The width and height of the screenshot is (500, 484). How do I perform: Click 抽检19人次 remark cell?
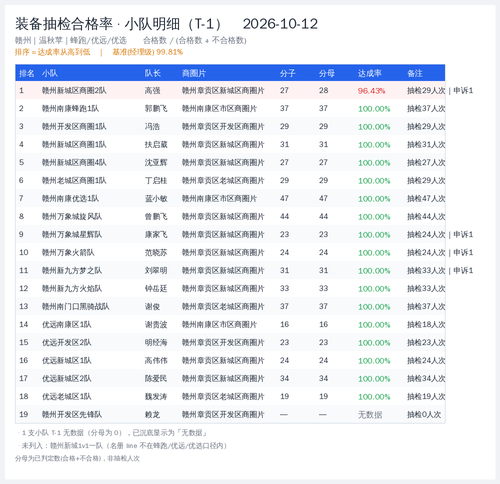point(426,397)
